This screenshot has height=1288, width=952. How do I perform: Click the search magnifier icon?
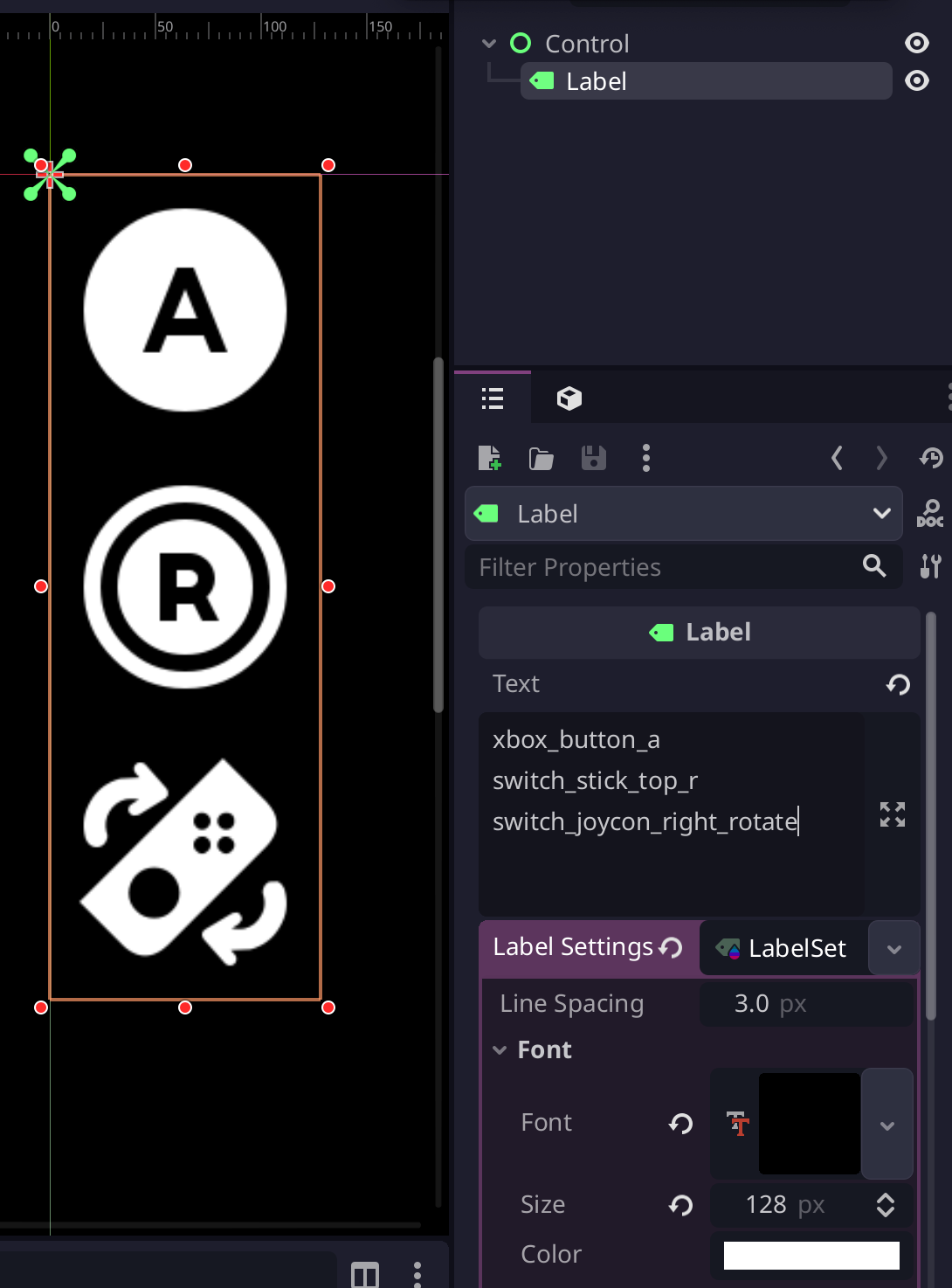[x=874, y=566]
